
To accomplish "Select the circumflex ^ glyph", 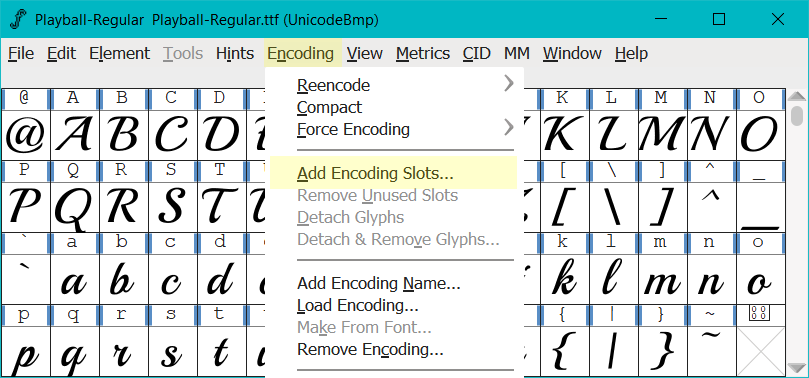I will pyautogui.click(x=712, y=207).
